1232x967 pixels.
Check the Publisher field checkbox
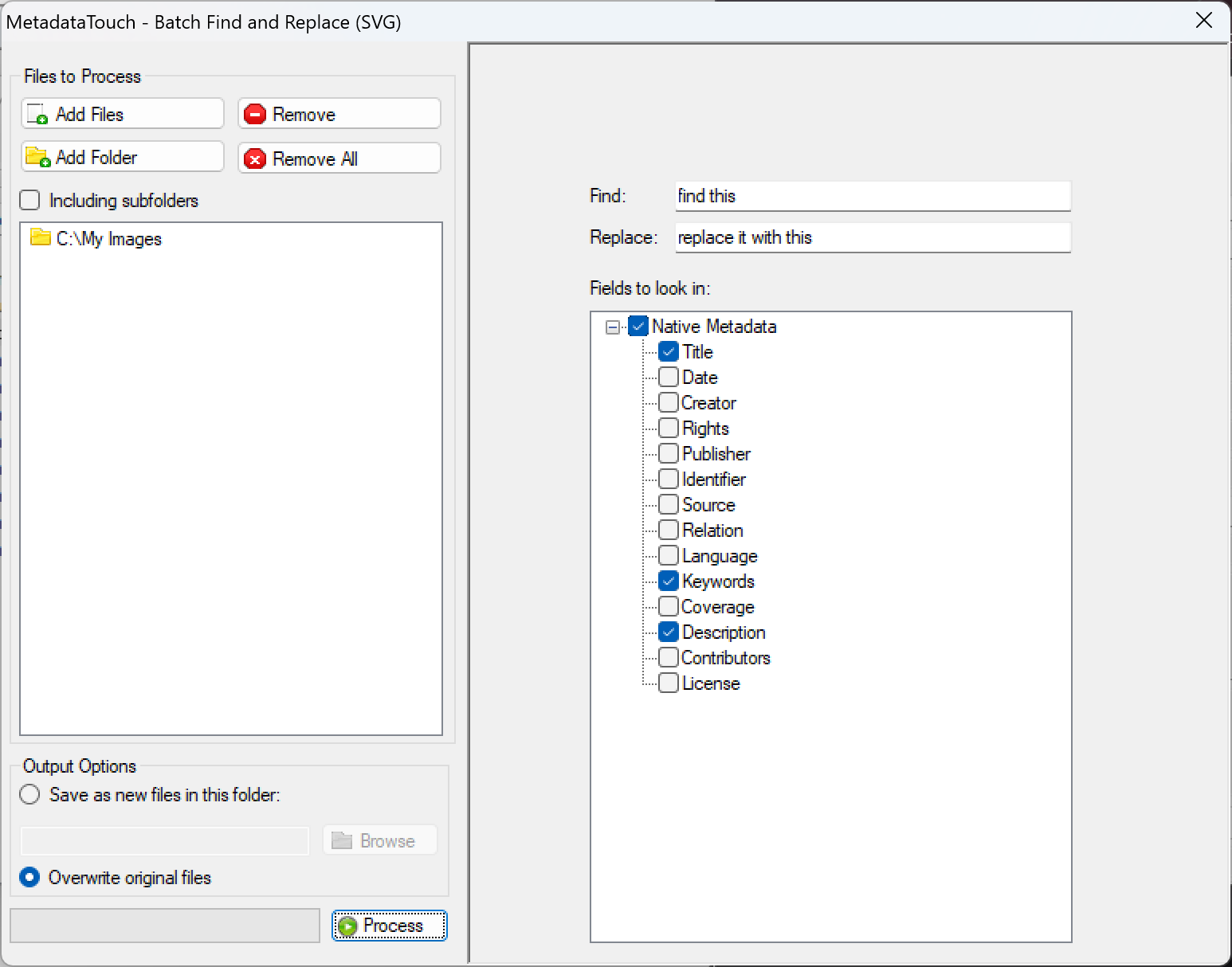click(669, 453)
